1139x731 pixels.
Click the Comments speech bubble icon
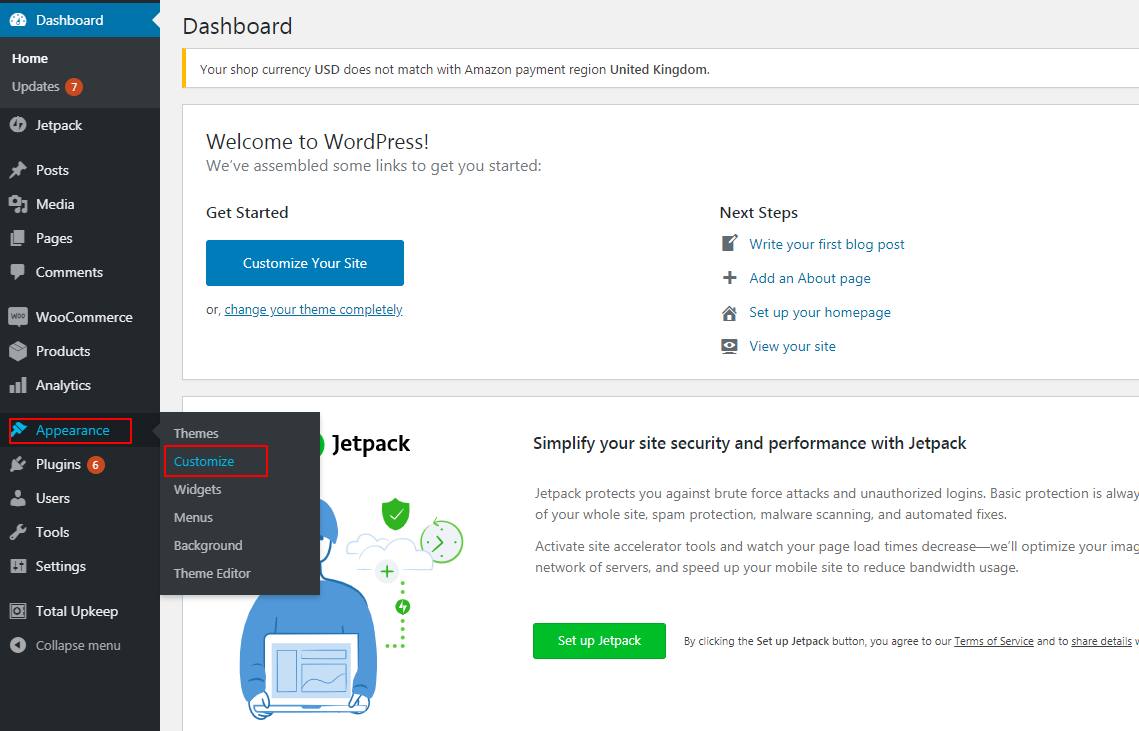(x=18, y=272)
